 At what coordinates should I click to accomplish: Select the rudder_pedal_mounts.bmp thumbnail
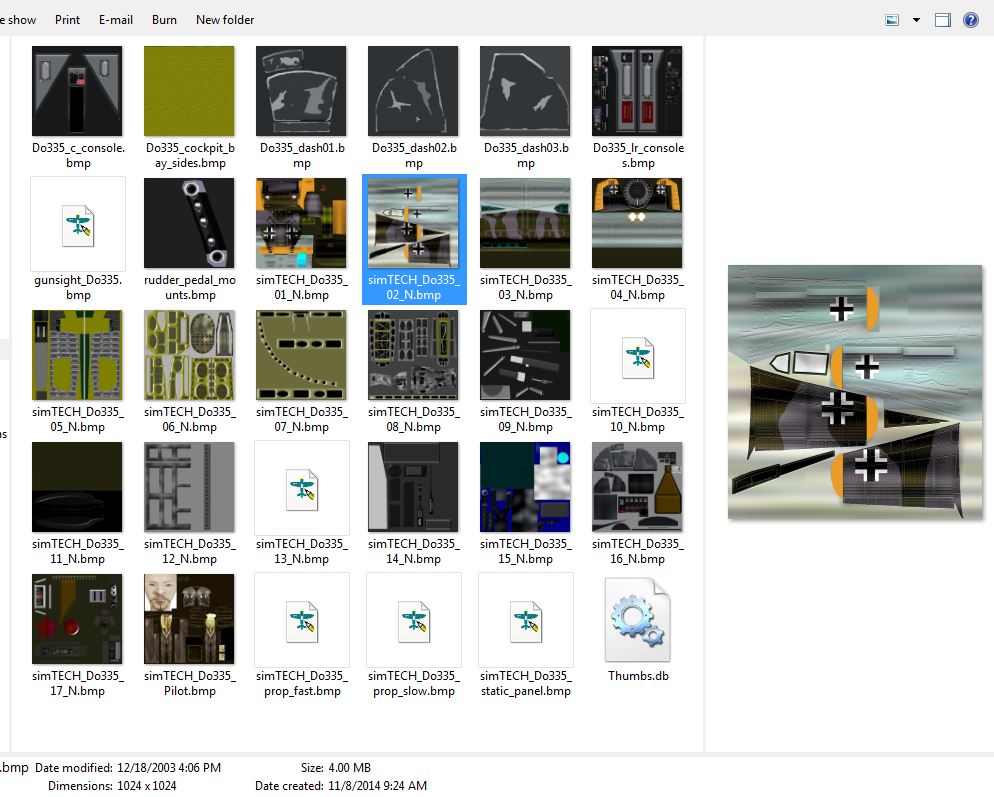(189, 223)
